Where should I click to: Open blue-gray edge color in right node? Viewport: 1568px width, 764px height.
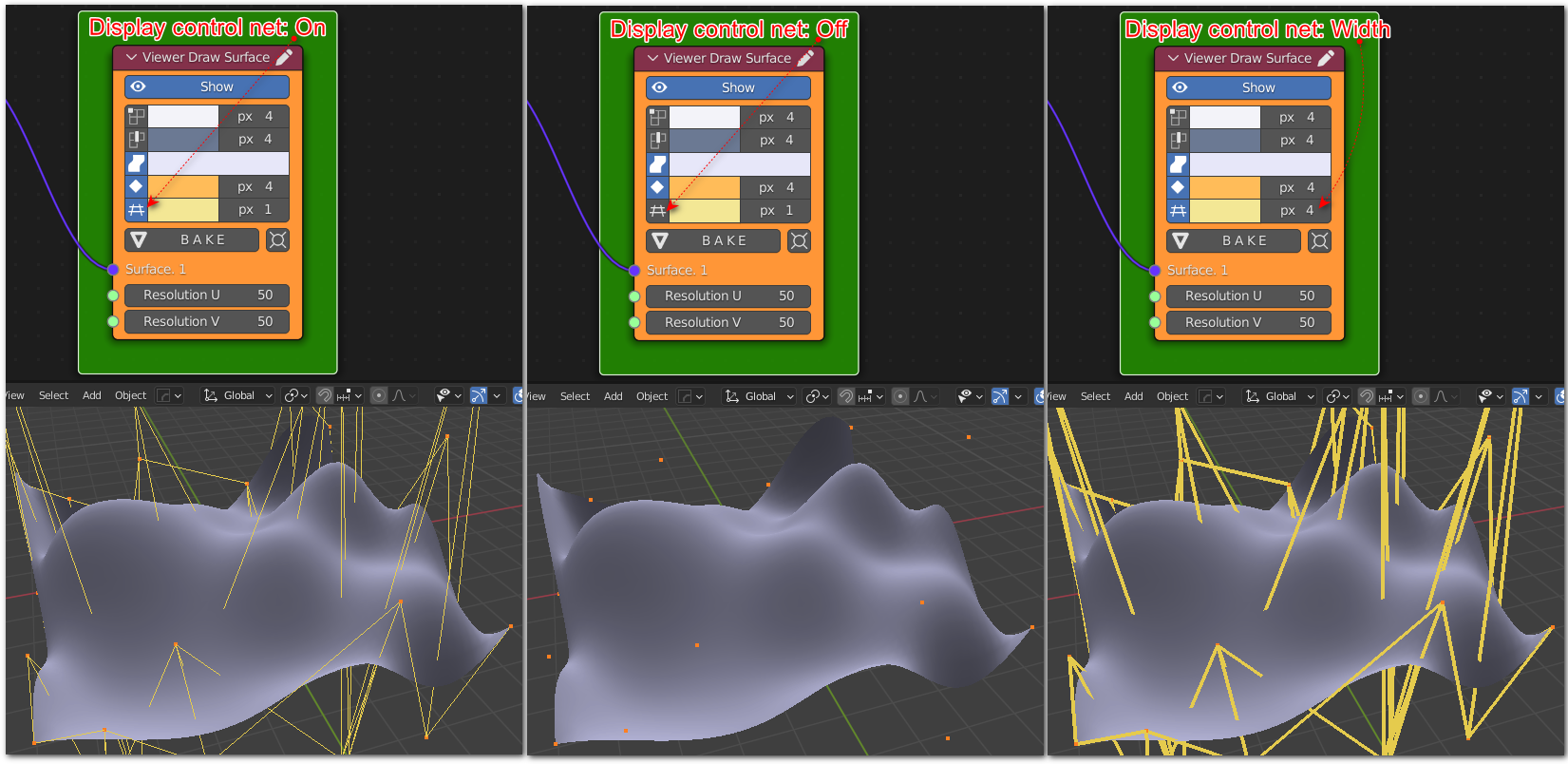tap(1225, 141)
